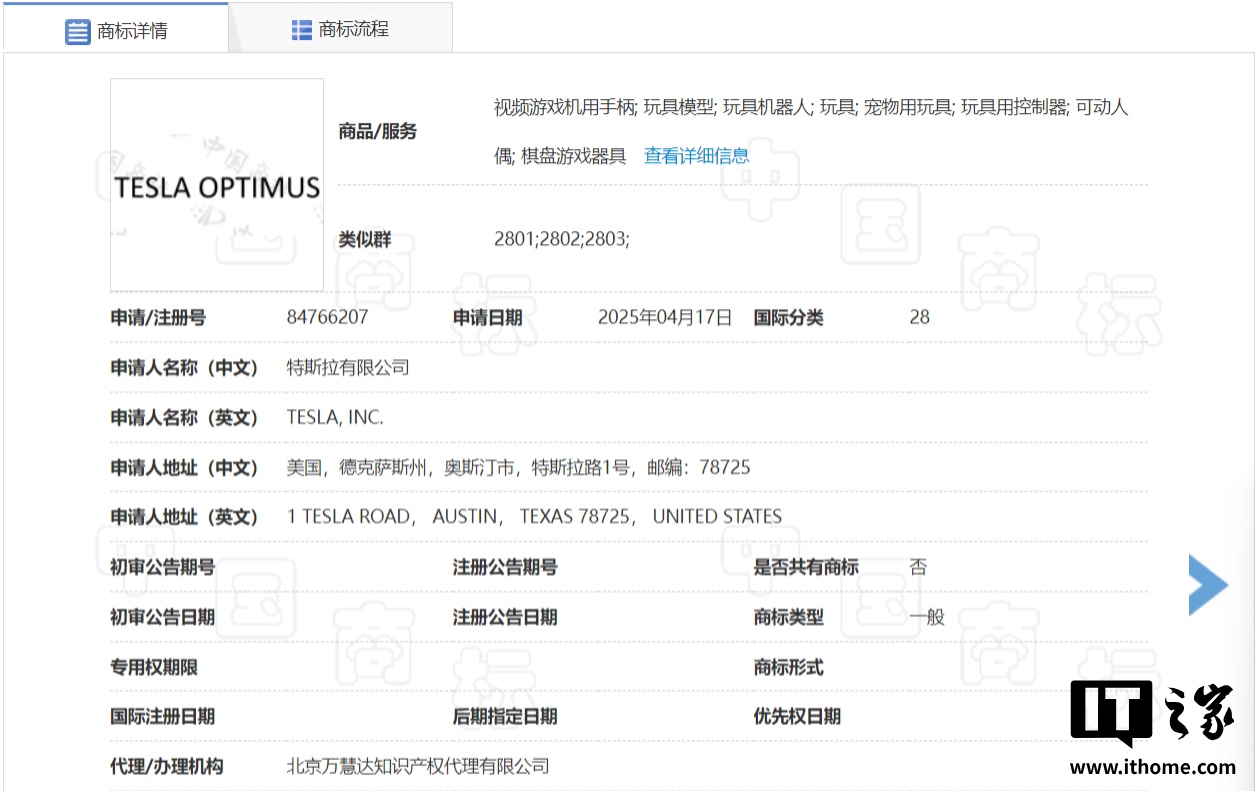Click the 注册公告期号 label
The width and height of the screenshot is (1255, 791).
(x=505, y=567)
